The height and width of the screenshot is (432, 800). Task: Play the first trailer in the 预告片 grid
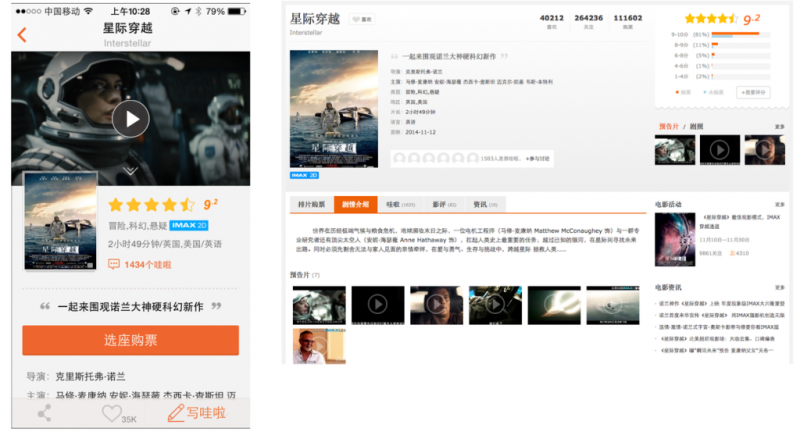pos(319,305)
